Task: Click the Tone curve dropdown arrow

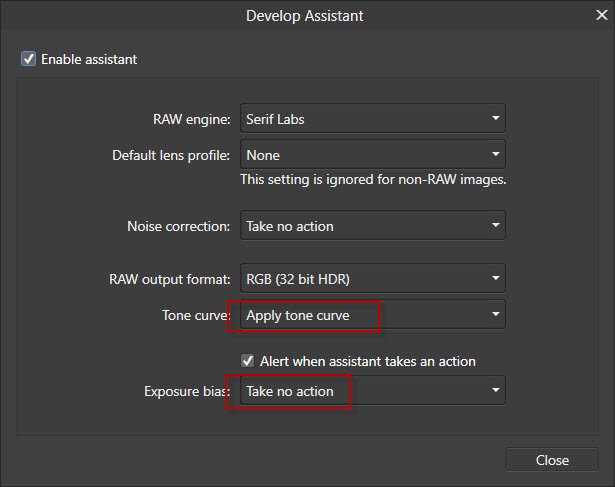Action: [495, 315]
